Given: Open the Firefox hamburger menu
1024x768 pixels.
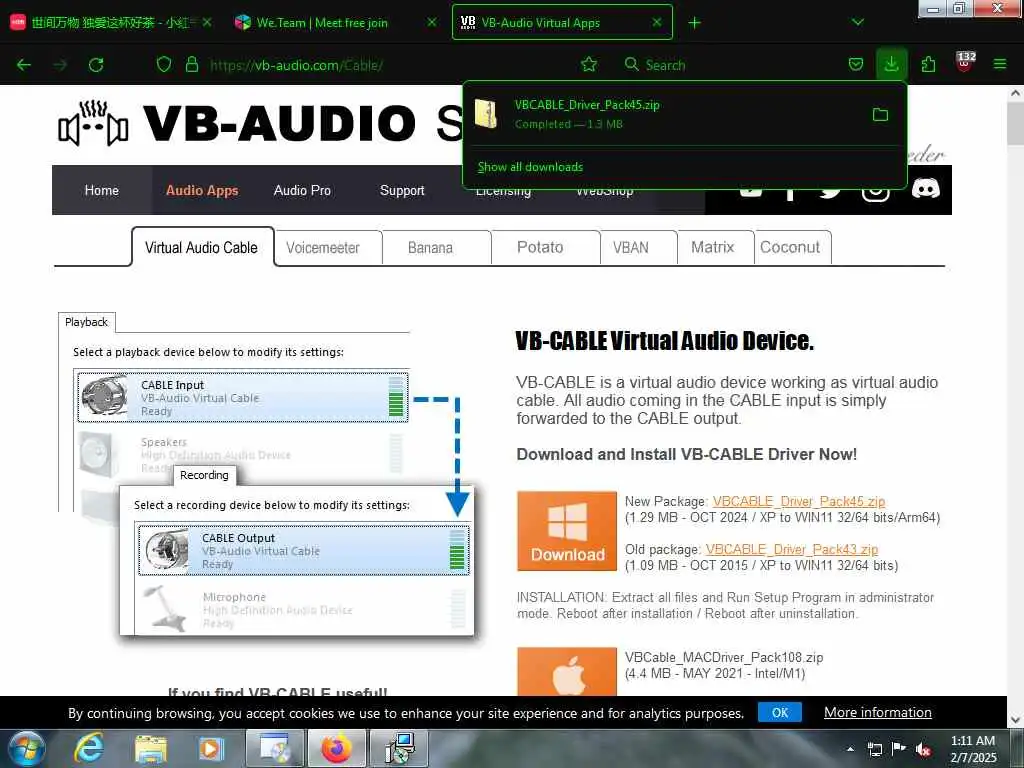Looking at the screenshot, I should pos(999,64).
